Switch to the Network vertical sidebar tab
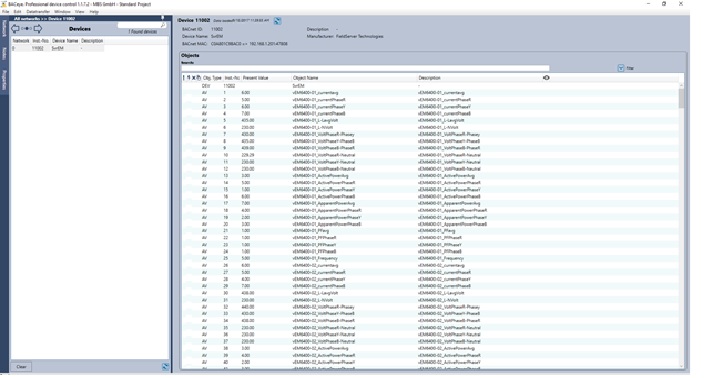This screenshot has height=378, width=718. coord(4,28)
